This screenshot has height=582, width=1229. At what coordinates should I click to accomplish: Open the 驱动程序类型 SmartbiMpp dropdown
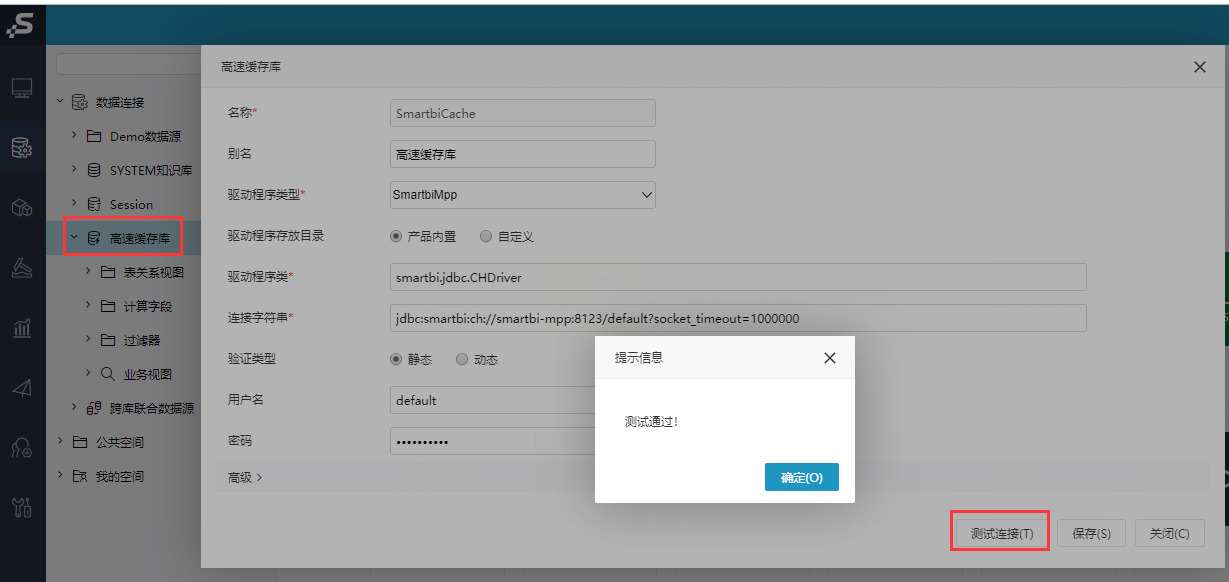pos(523,195)
